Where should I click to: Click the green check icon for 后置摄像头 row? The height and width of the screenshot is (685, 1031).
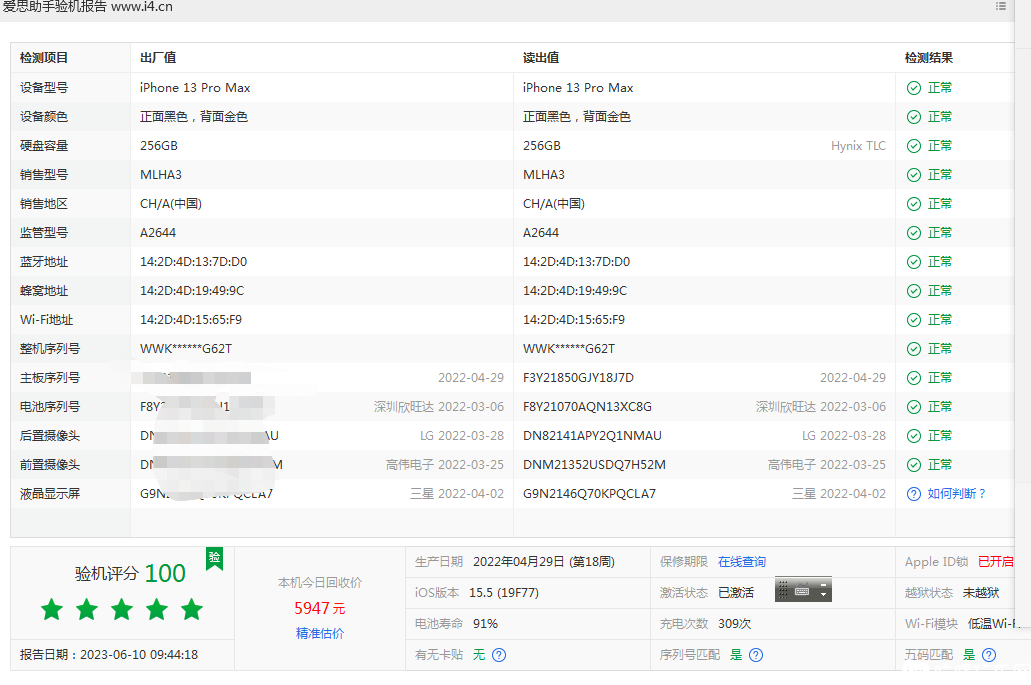point(914,436)
